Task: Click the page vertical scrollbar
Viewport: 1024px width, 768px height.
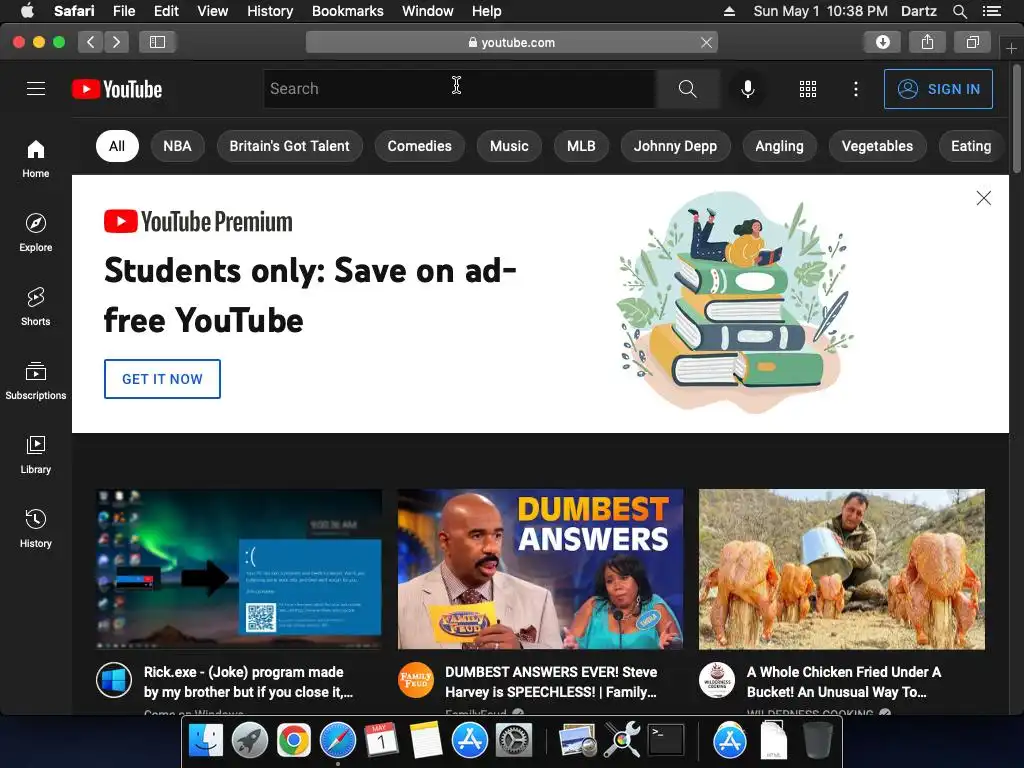Action: click(x=1016, y=119)
